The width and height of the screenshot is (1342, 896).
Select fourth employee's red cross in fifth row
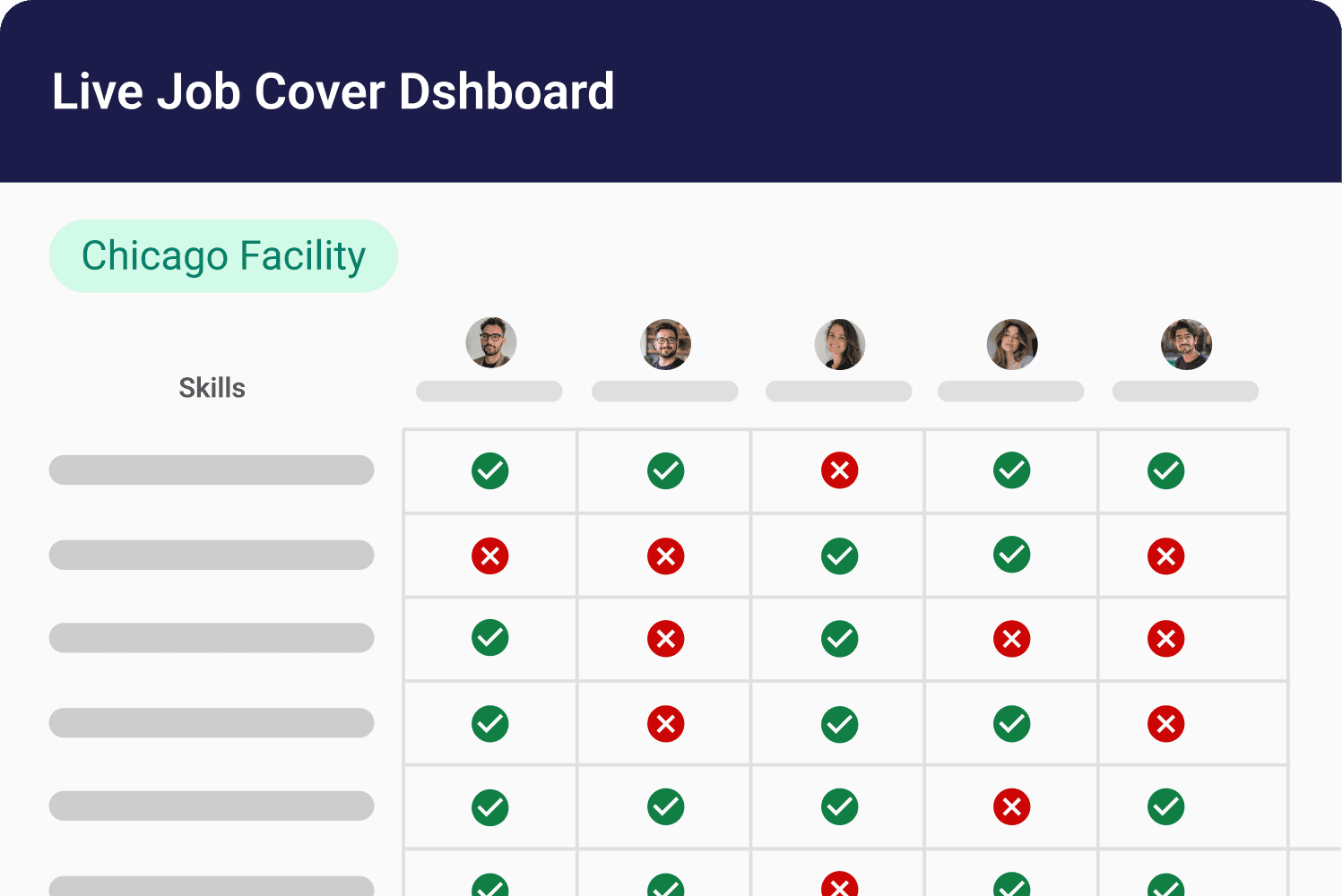(x=1011, y=807)
